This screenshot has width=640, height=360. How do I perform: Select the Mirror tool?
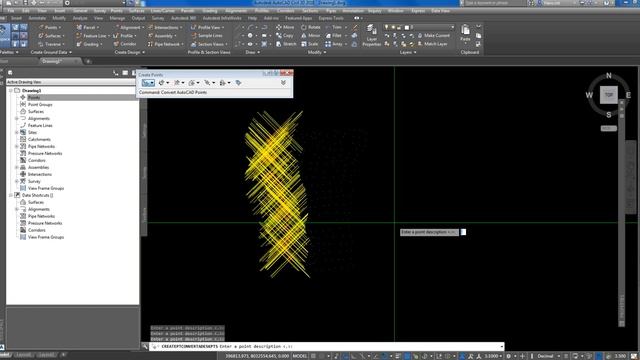(x=311, y=36)
